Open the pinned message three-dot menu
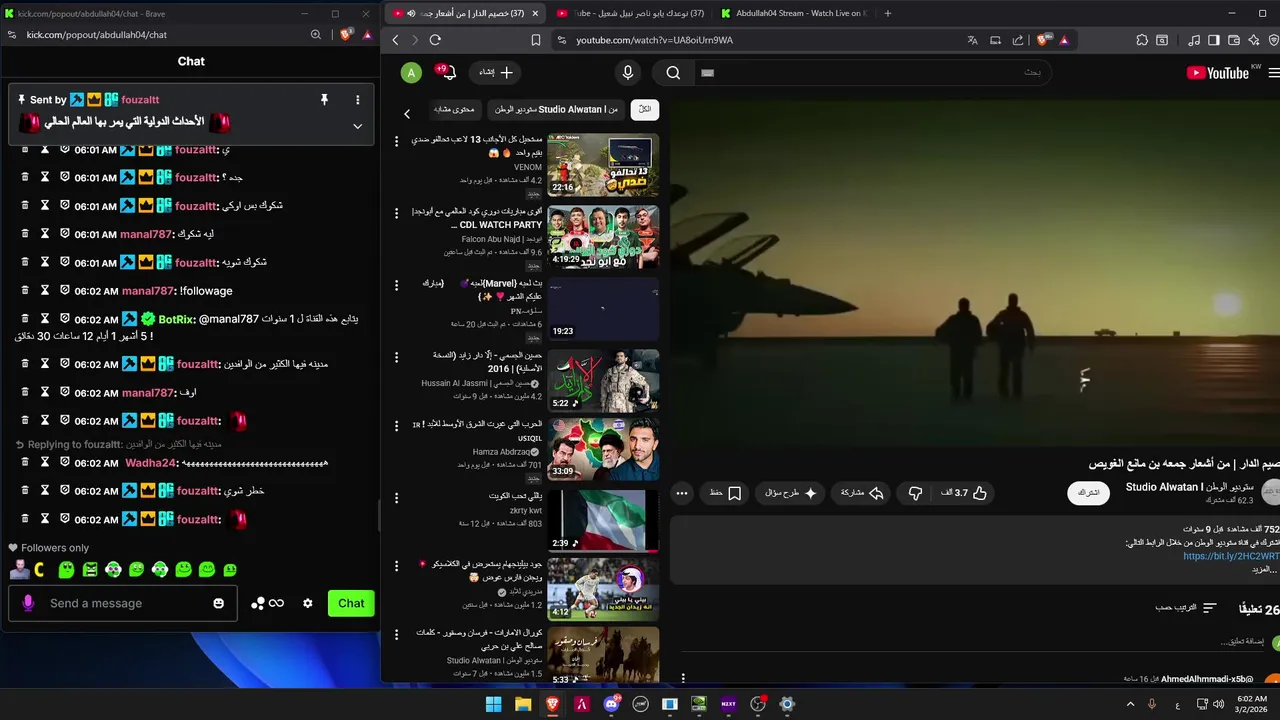Viewport: 1280px width, 720px height. [357, 100]
